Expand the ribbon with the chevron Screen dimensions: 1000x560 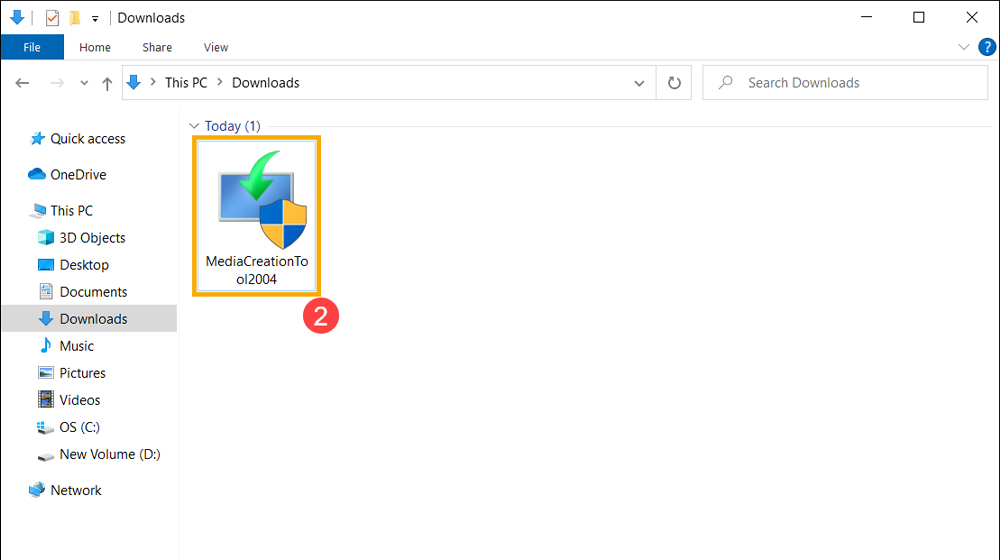tap(964, 47)
